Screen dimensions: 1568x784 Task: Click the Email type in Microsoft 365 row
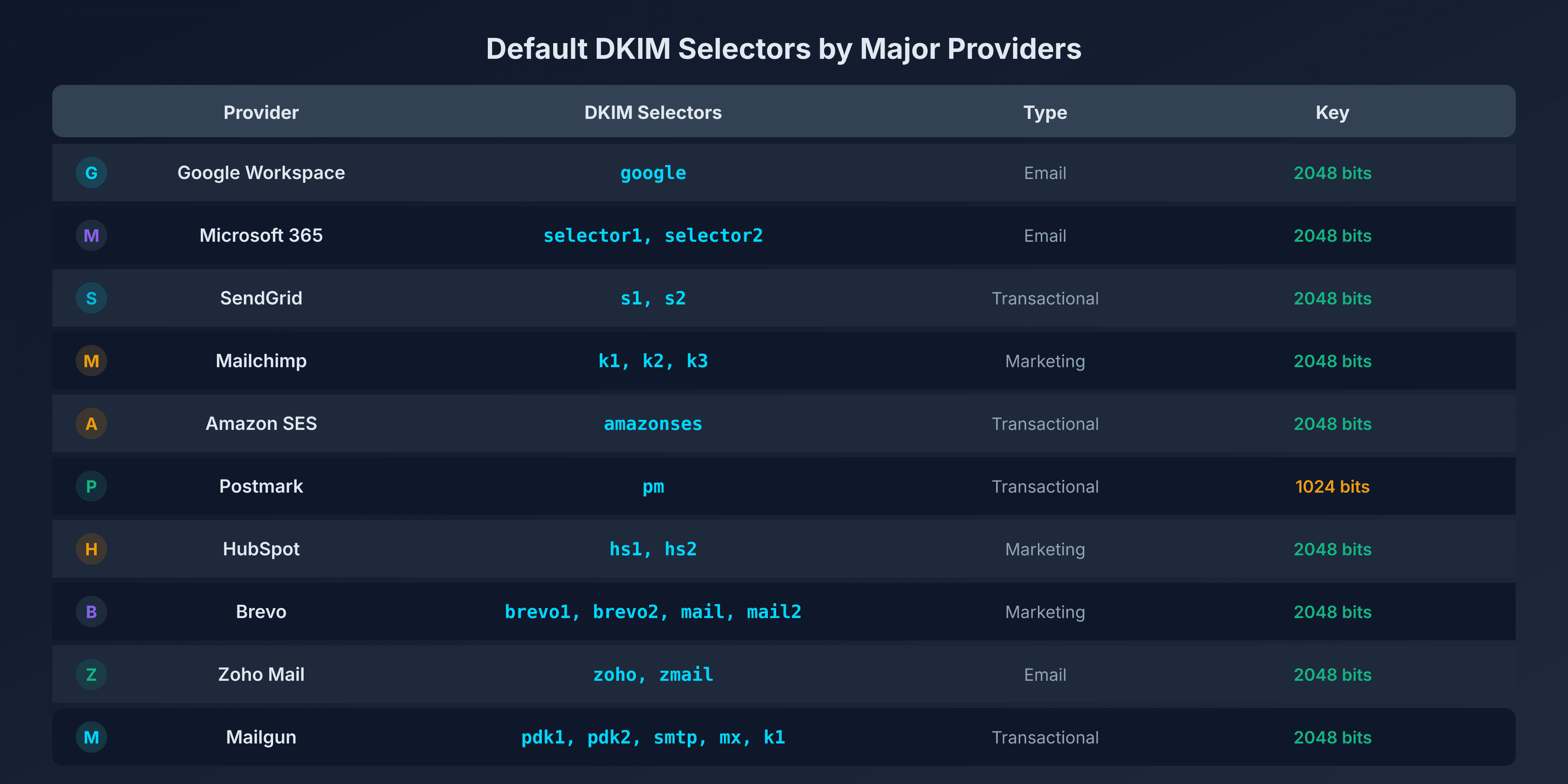[x=1045, y=236]
